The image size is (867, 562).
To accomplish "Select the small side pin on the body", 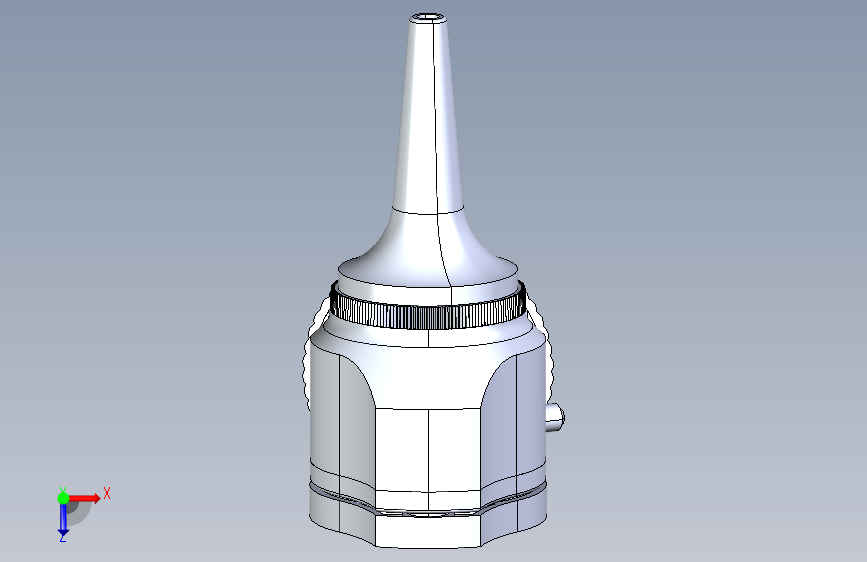I will [555, 418].
